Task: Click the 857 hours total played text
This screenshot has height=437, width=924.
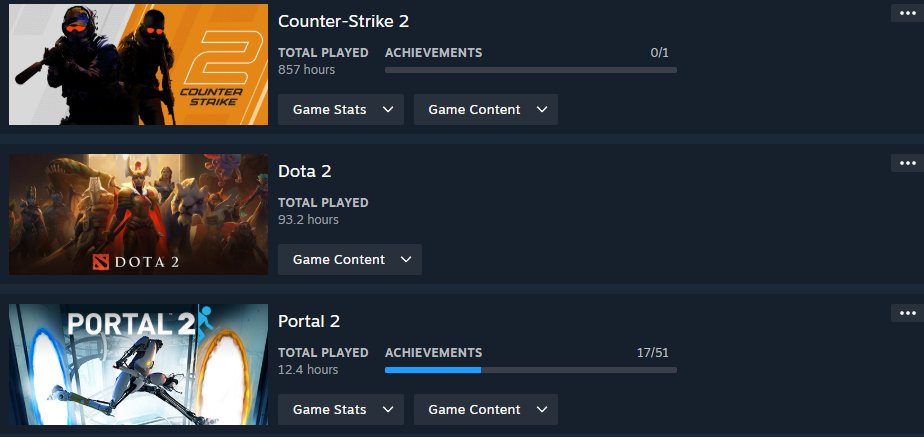Action: 306,69
